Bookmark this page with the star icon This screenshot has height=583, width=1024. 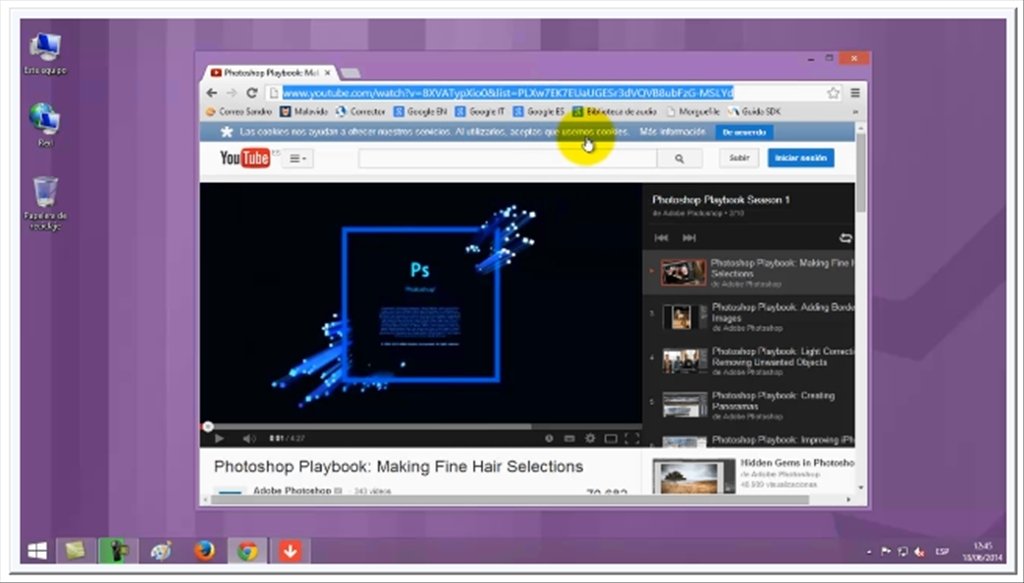(833, 93)
